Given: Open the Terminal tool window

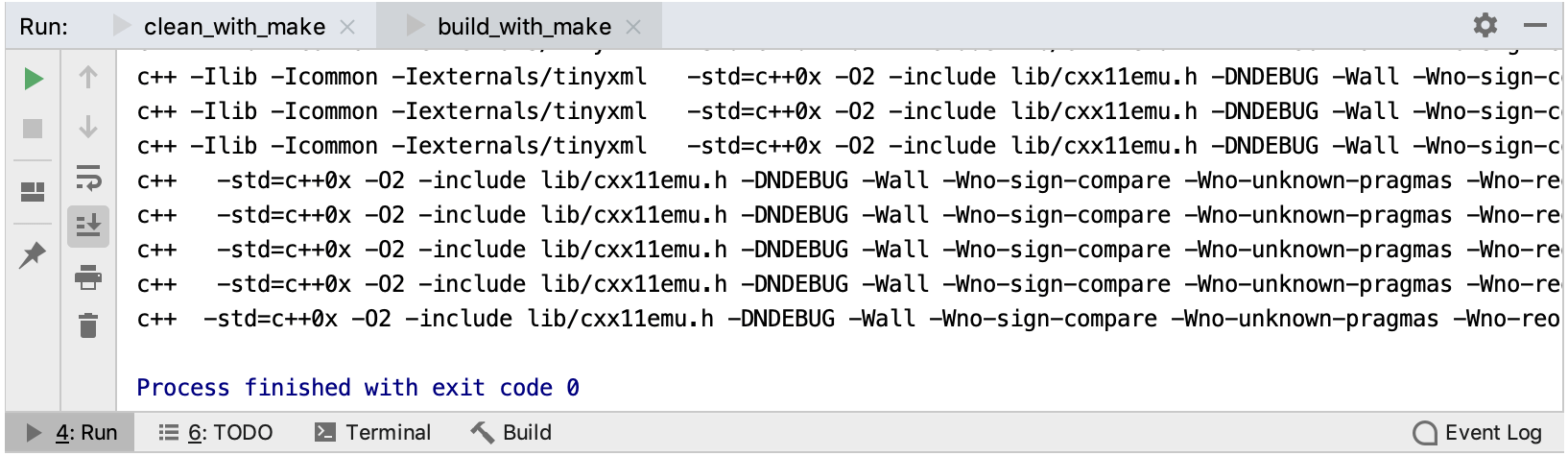Looking at the screenshot, I should [373, 433].
